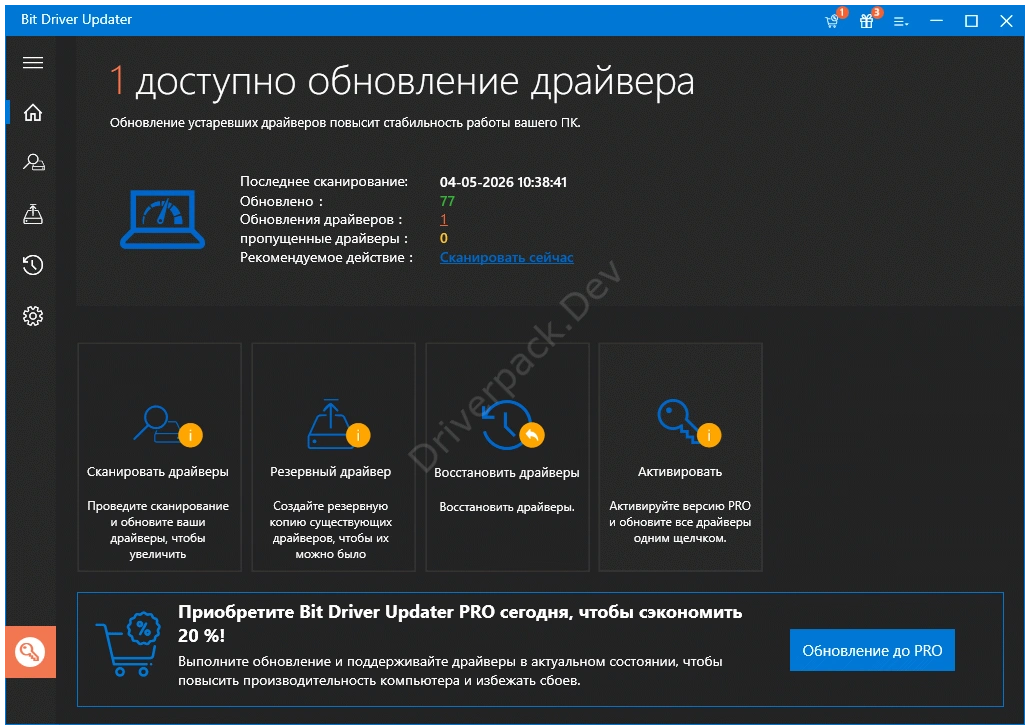The image size is (1030, 728).
Task: Open the title bar menu list dropdown
Action: [x=901, y=22]
